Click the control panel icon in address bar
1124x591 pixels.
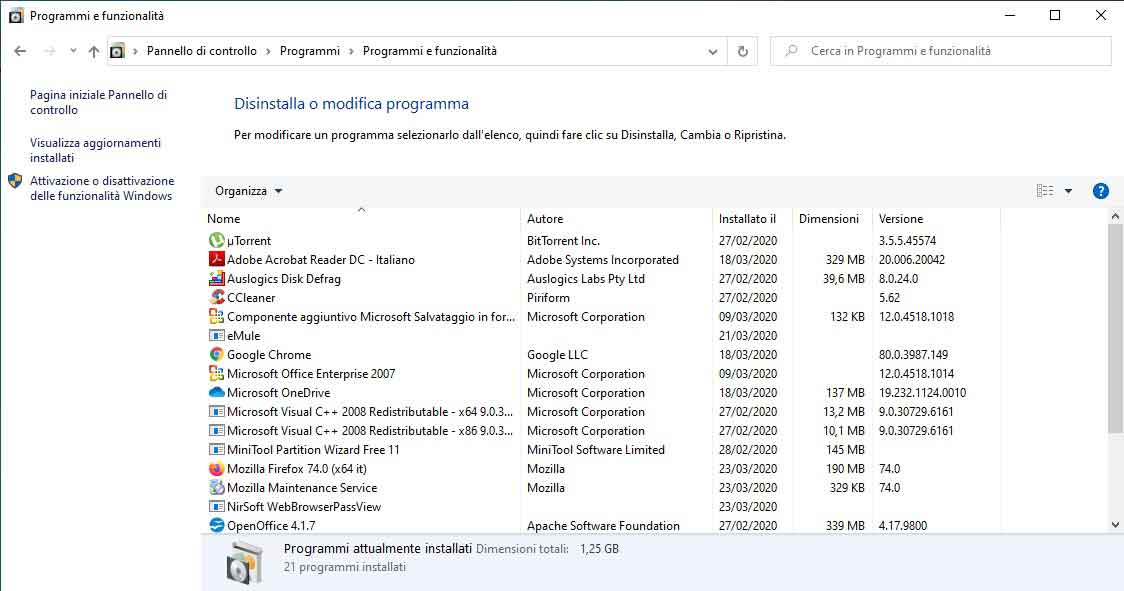[x=118, y=51]
